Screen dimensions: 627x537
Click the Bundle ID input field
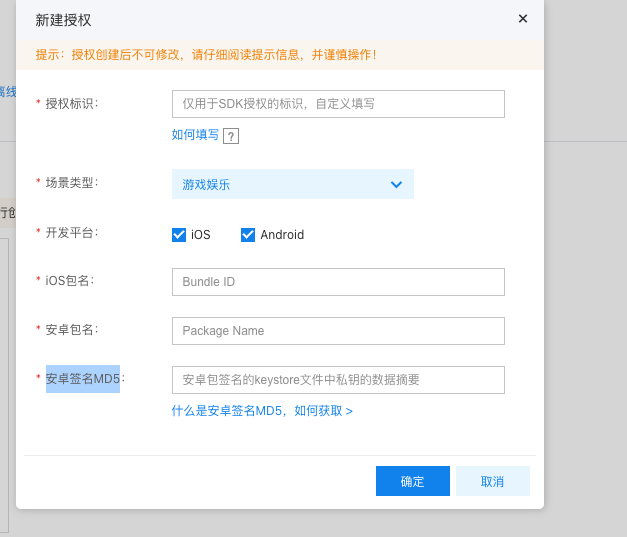tap(338, 282)
